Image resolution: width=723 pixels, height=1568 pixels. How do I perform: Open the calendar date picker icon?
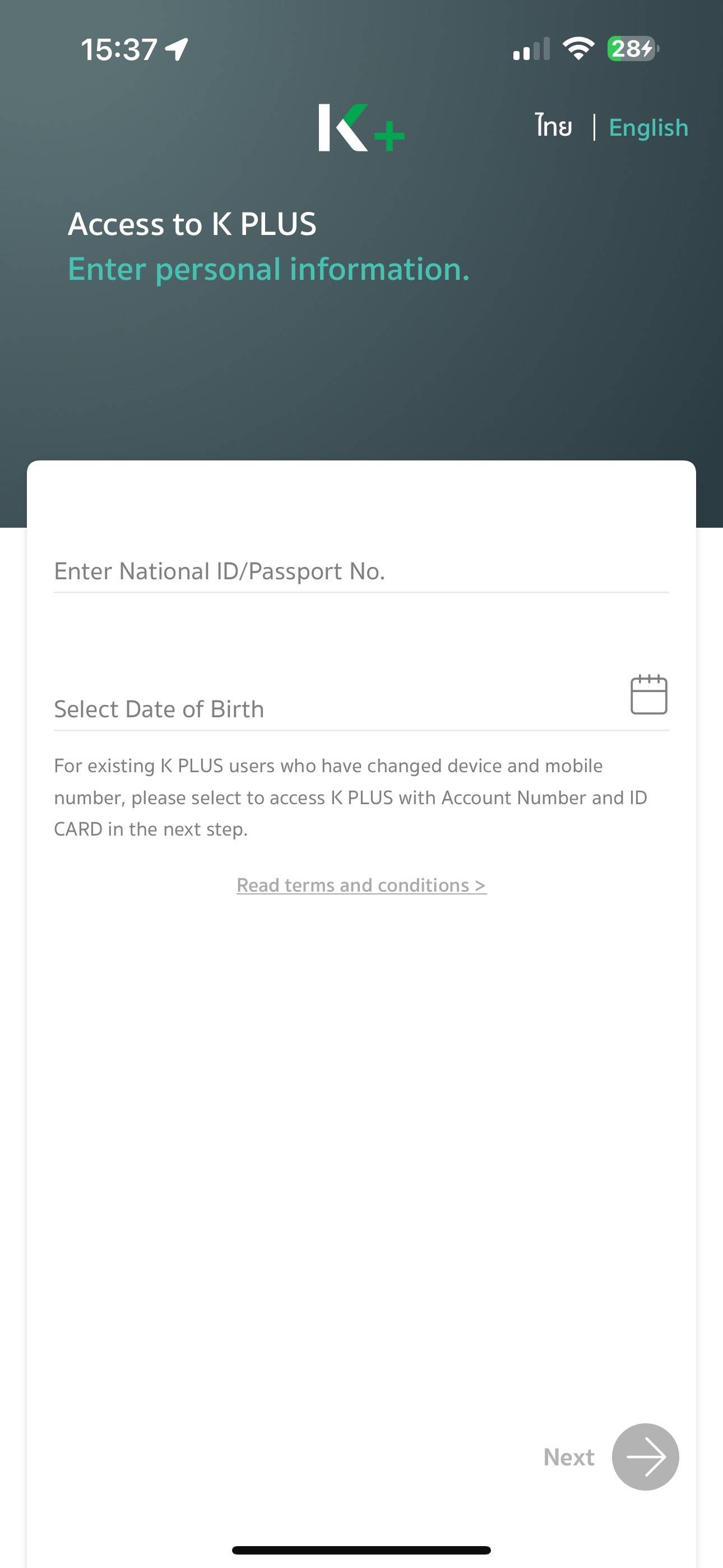(648, 694)
